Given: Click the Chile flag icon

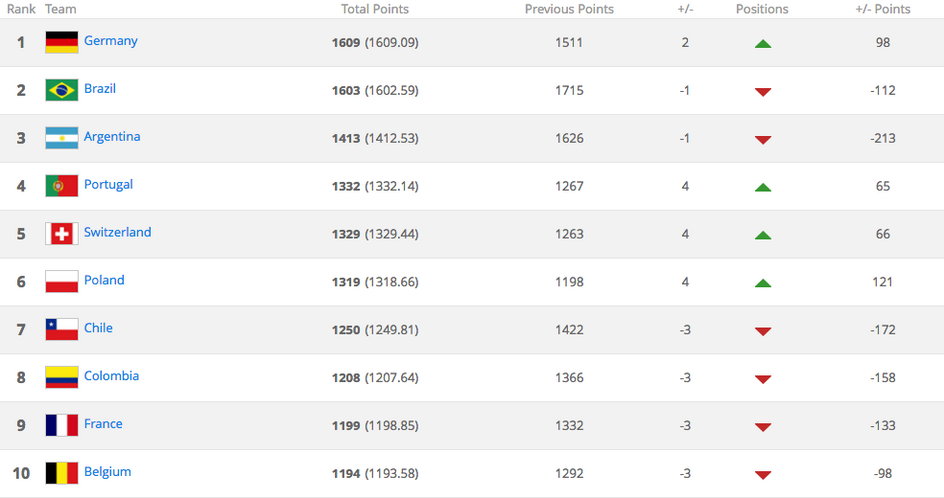Looking at the screenshot, I should [61, 329].
